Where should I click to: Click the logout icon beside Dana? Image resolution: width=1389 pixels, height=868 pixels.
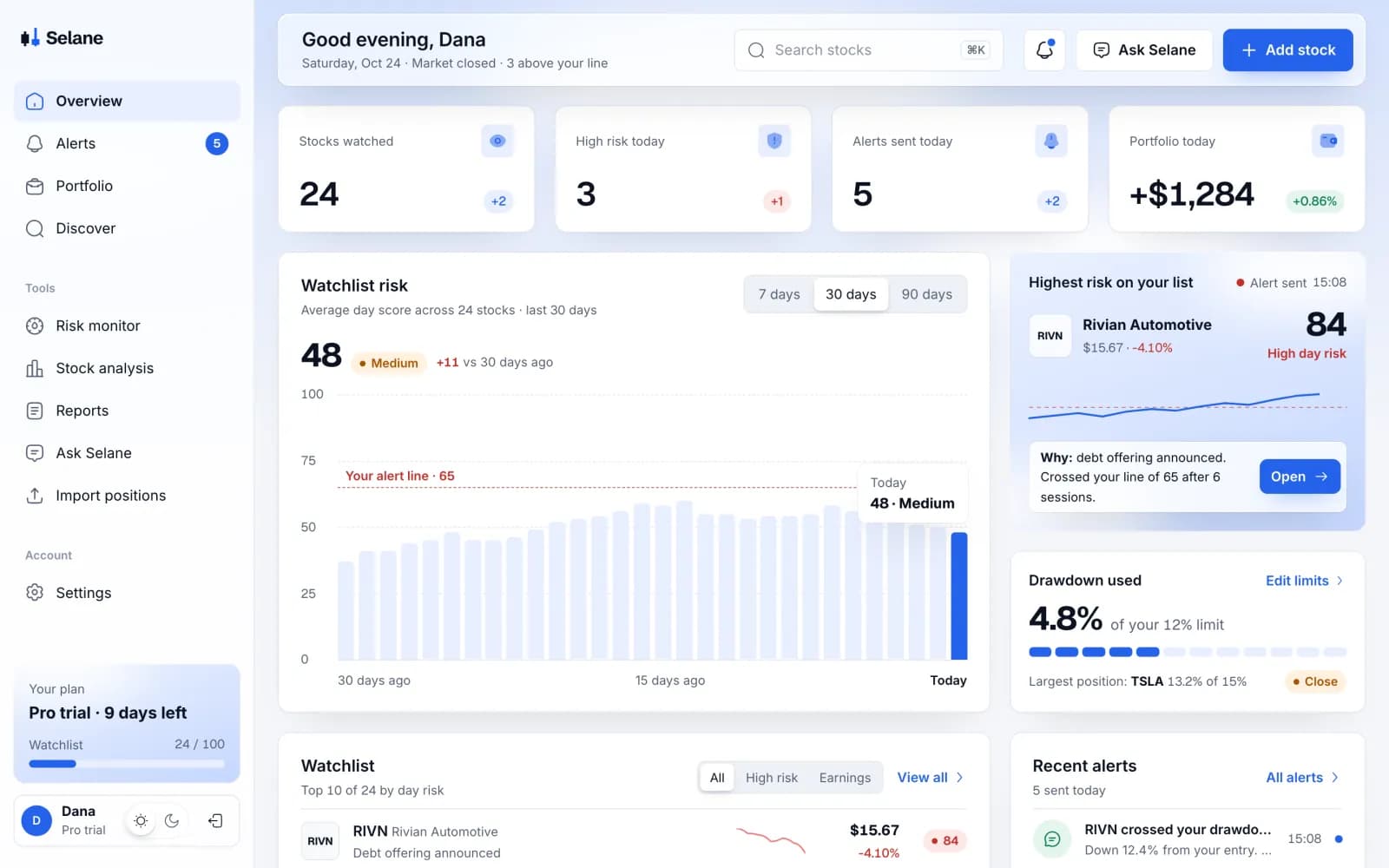pos(216,821)
